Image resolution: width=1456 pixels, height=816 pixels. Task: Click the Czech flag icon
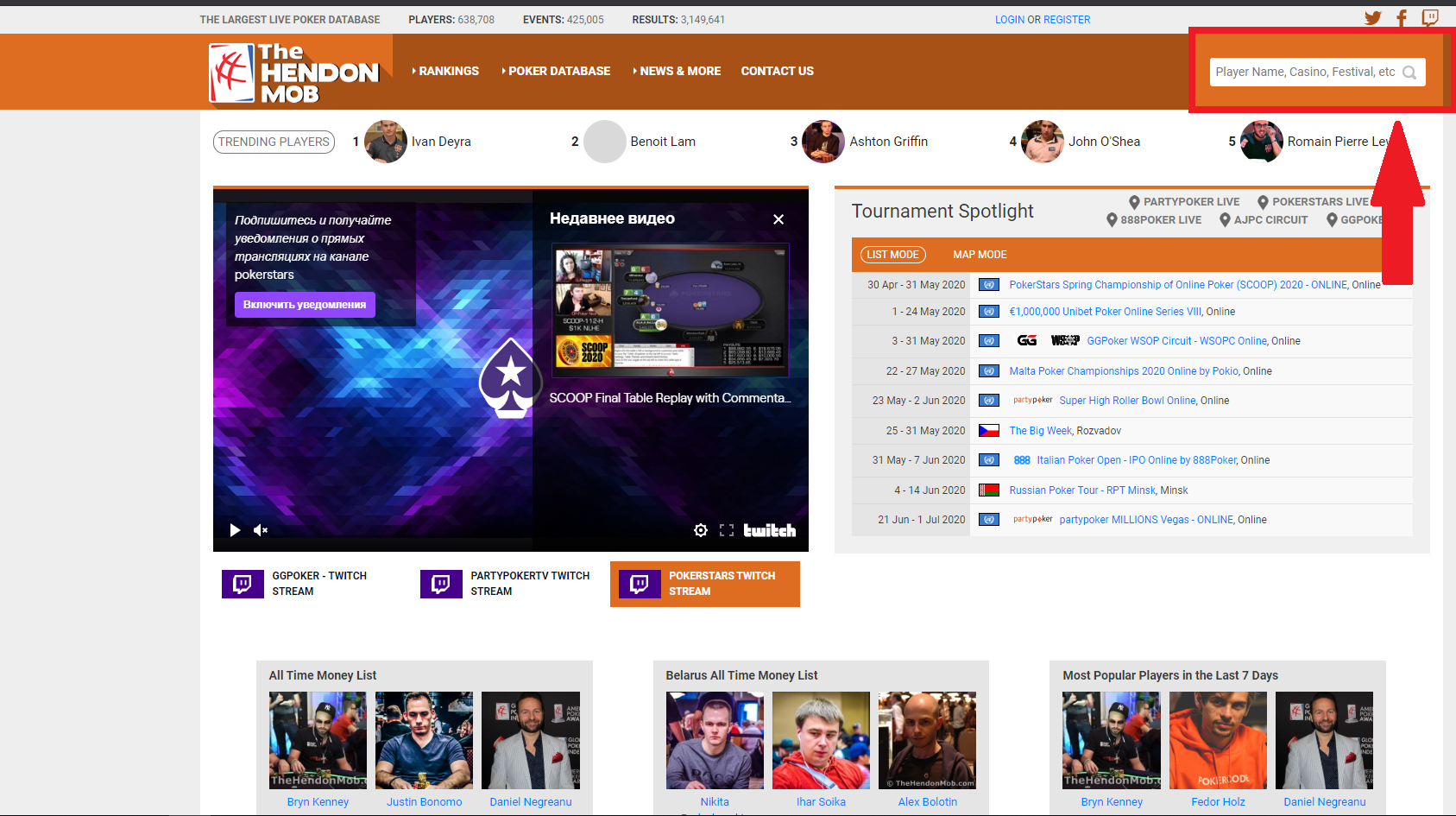(989, 431)
